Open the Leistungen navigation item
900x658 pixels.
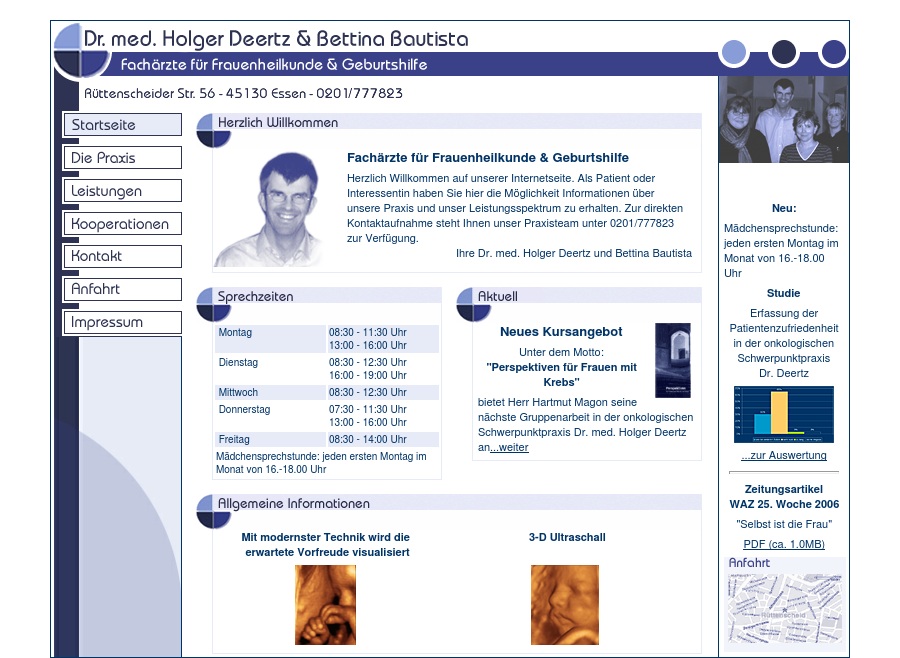[122, 191]
